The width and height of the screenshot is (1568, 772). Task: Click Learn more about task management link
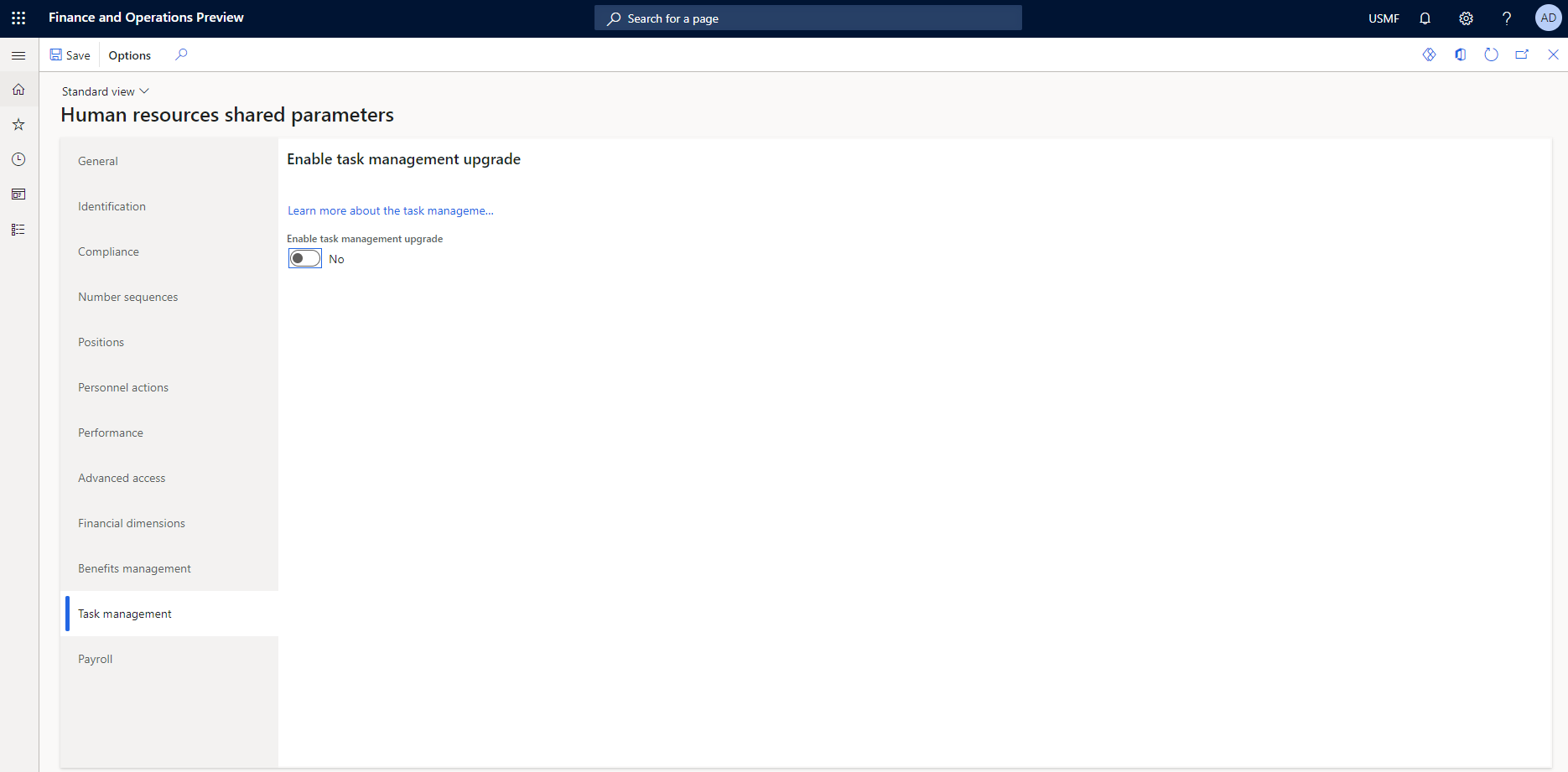pos(390,210)
